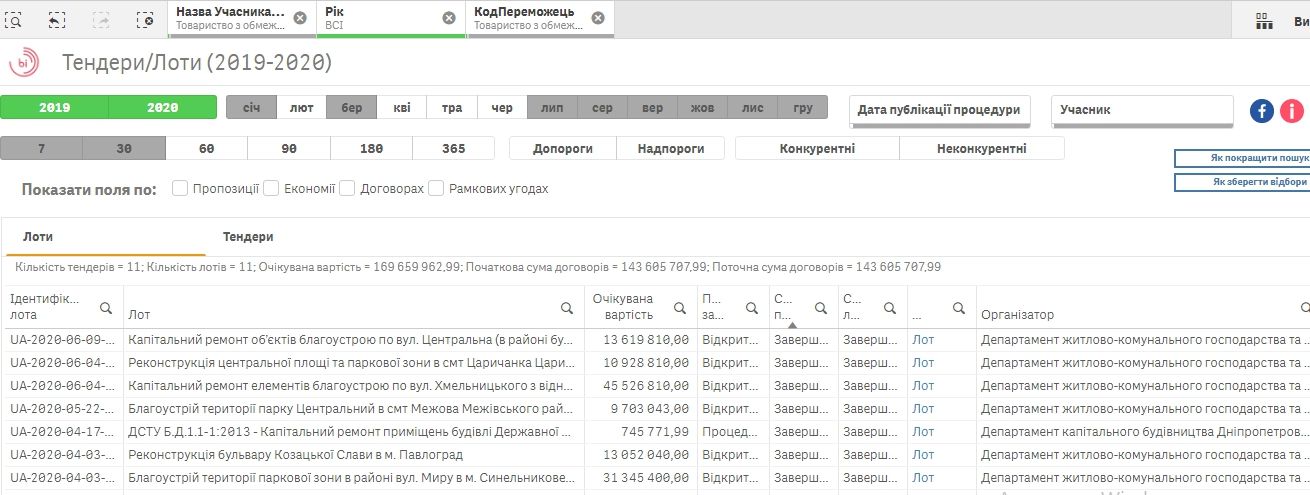Select month лис
The image size is (1310, 495).
752,107
